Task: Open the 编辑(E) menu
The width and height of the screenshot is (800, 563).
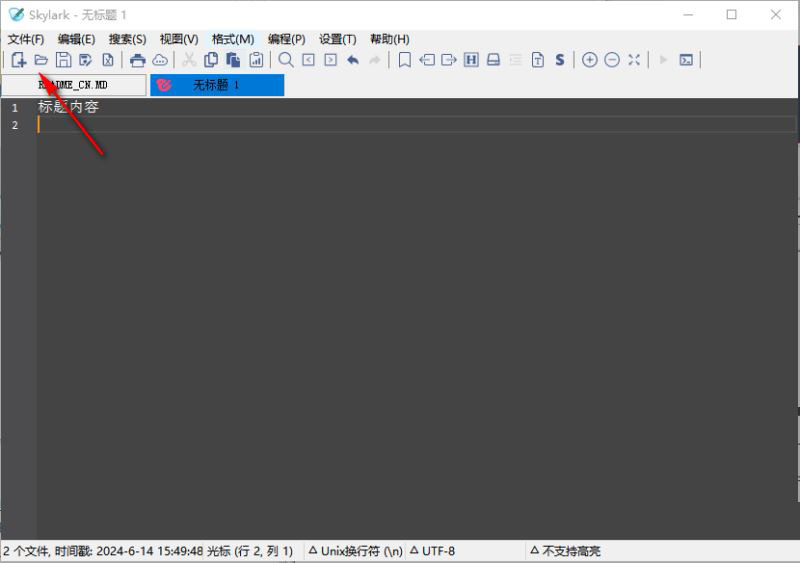Action: (x=77, y=39)
